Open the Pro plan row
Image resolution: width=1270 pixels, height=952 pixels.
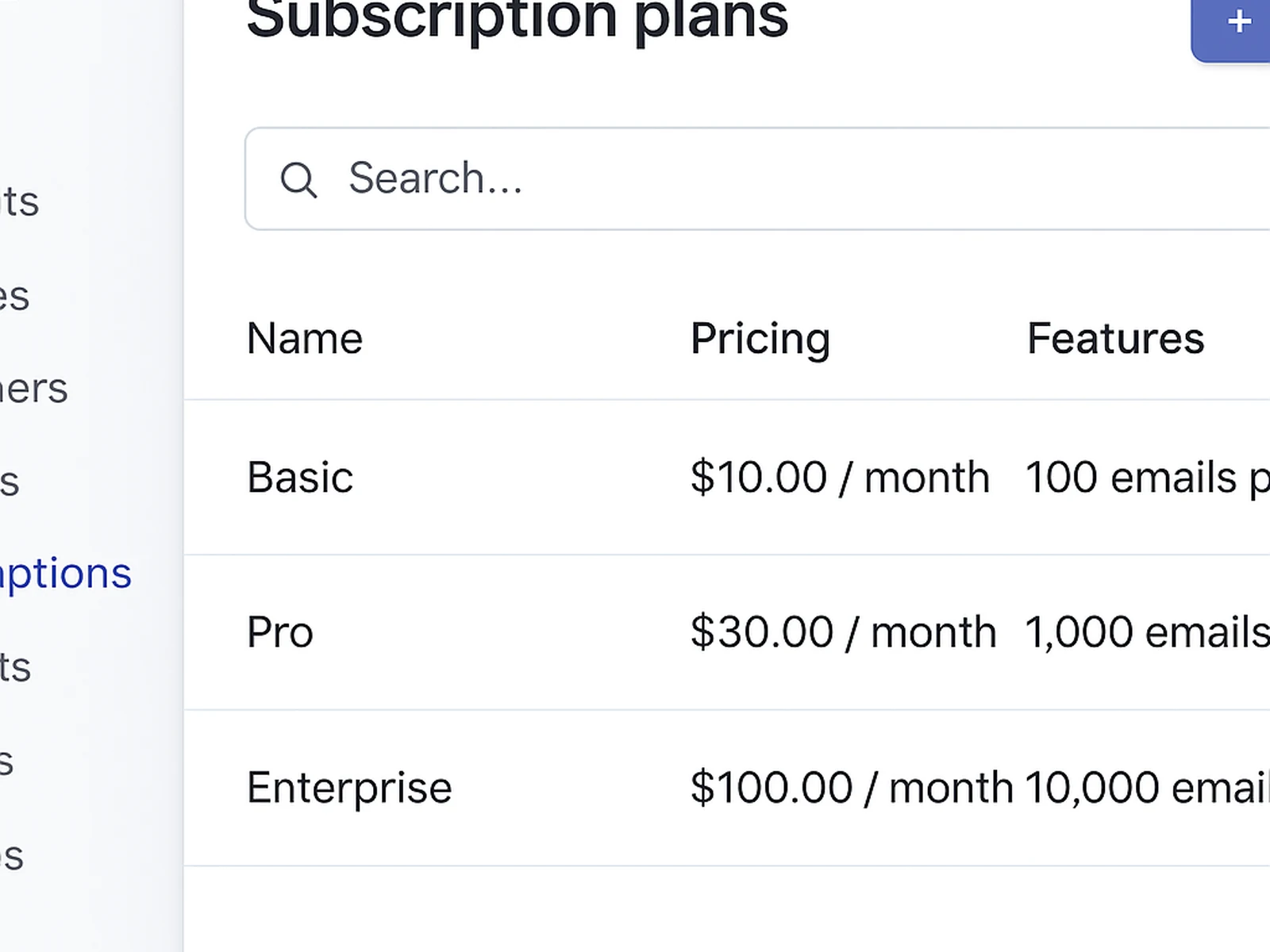(279, 631)
